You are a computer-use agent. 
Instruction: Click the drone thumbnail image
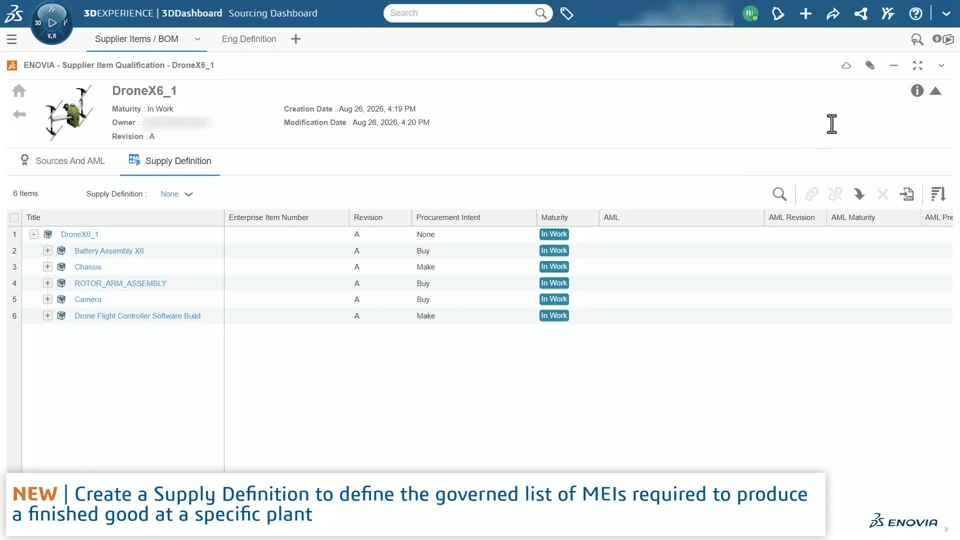click(x=69, y=112)
